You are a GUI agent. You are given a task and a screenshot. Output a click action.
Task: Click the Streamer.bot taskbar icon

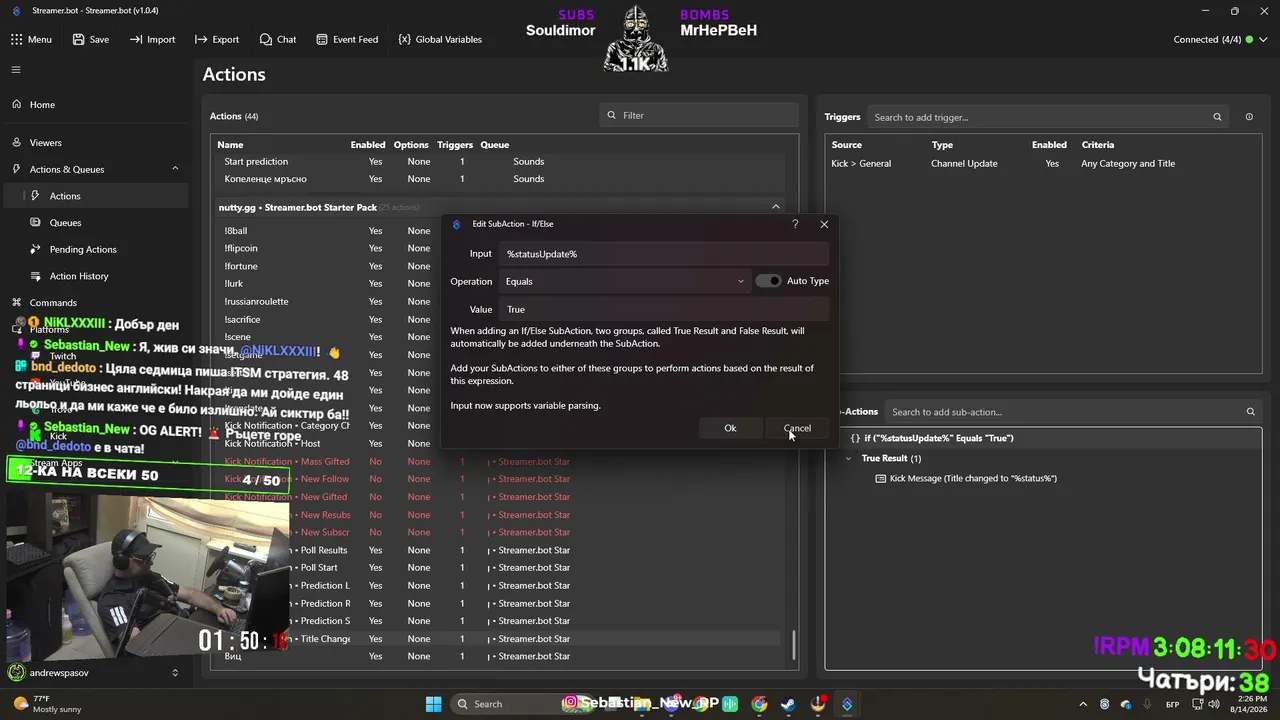click(x=847, y=704)
